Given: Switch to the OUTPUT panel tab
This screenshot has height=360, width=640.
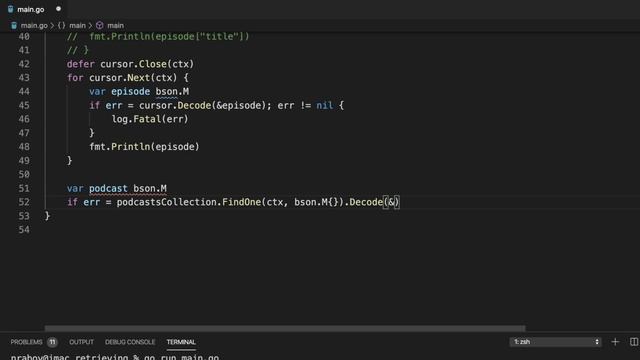Looking at the screenshot, I should coord(81,342).
